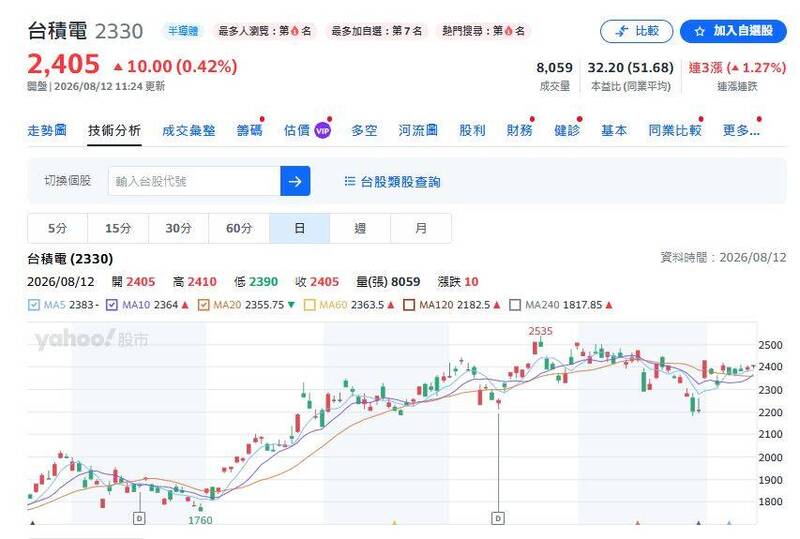Toggle the MA10 checkbox
This screenshot has width=800, height=539.
click(x=112, y=305)
